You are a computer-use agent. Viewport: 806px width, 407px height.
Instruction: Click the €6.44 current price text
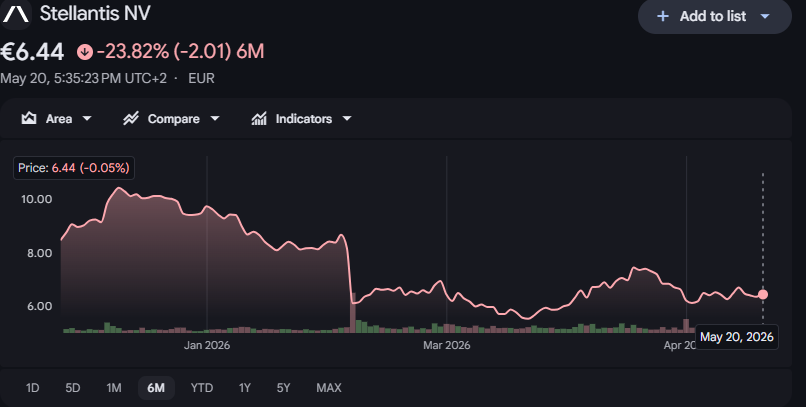point(32,52)
